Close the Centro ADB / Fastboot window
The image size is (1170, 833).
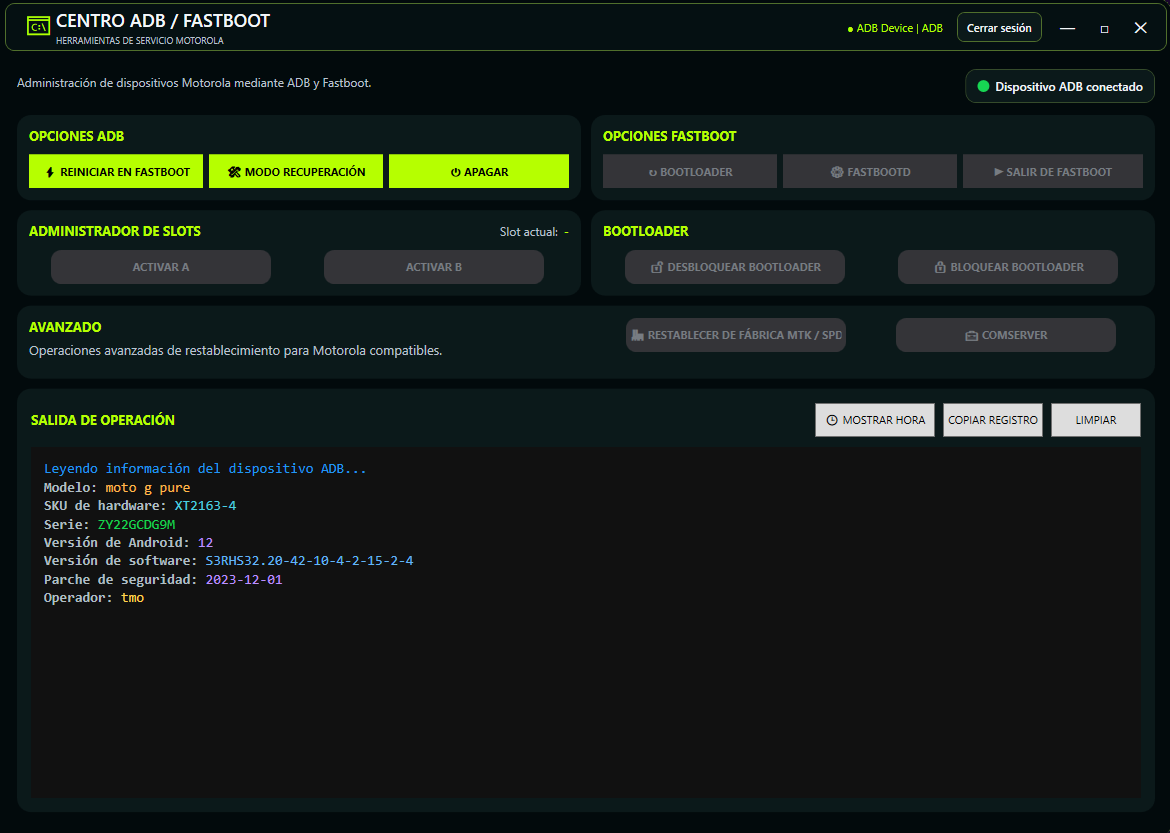click(1140, 28)
